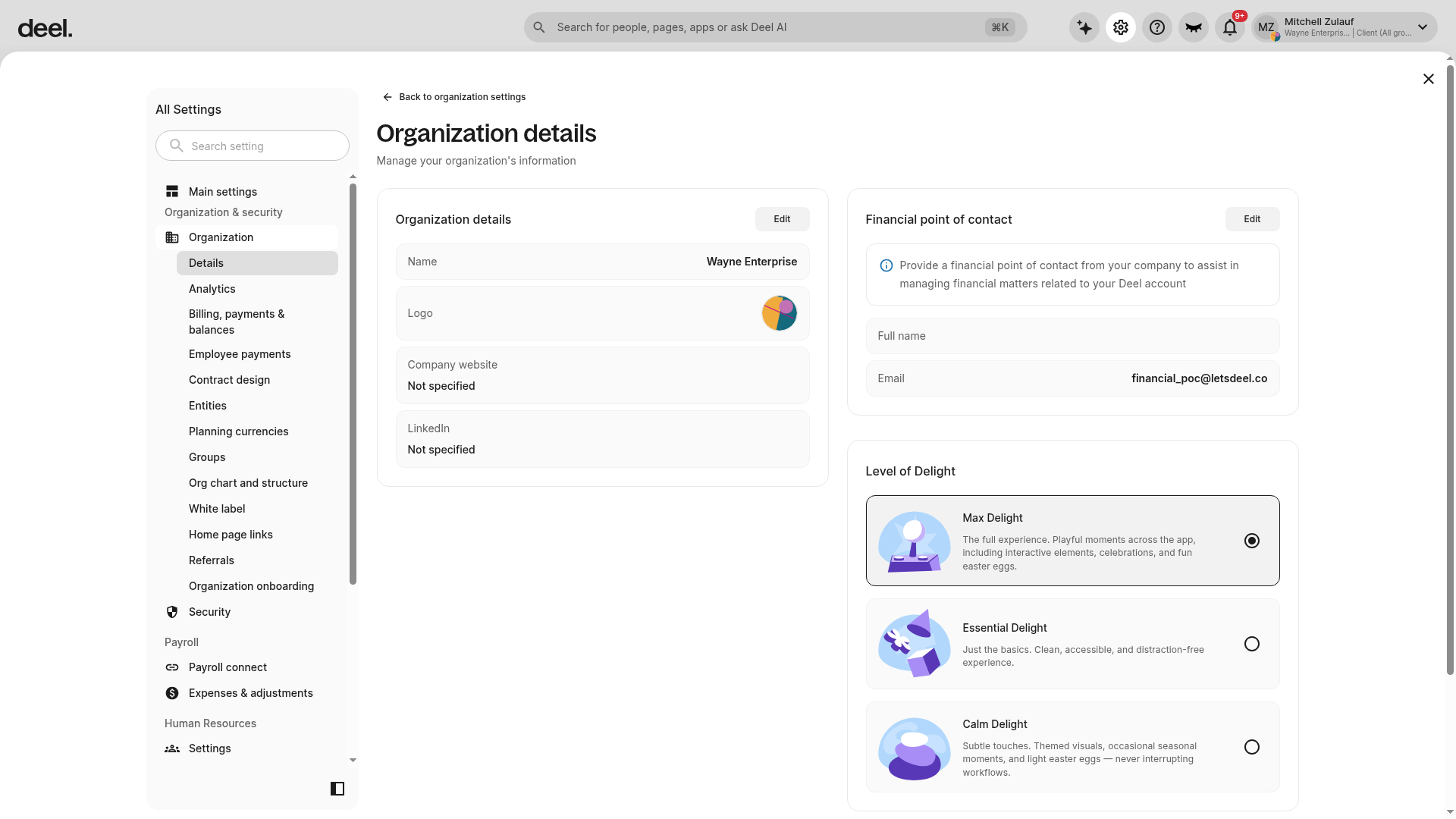Click magnifier icon in Search setting field
Image resolution: width=1456 pixels, height=819 pixels.
click(x=177, y=146)
